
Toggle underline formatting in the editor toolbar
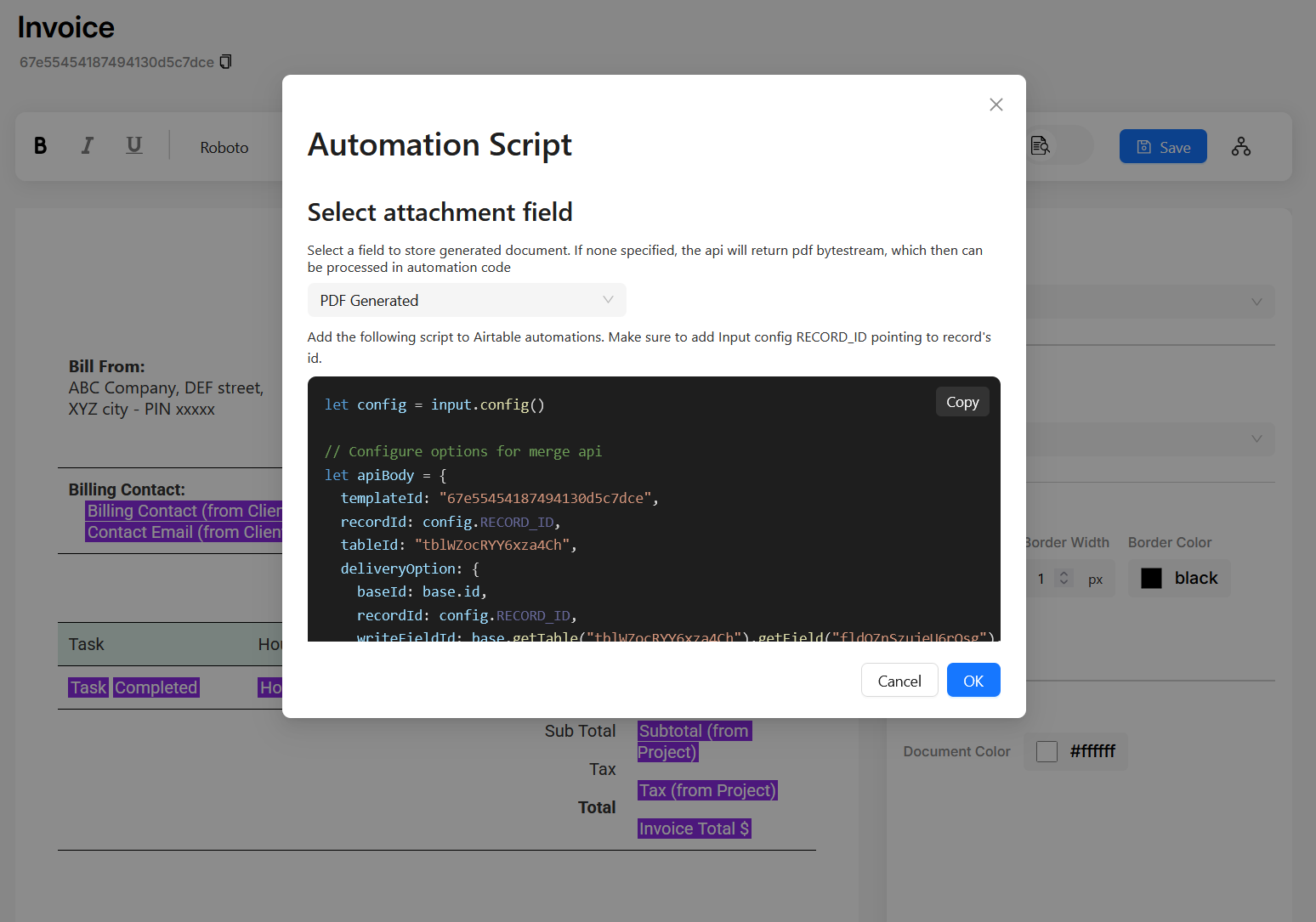(133, 146)
